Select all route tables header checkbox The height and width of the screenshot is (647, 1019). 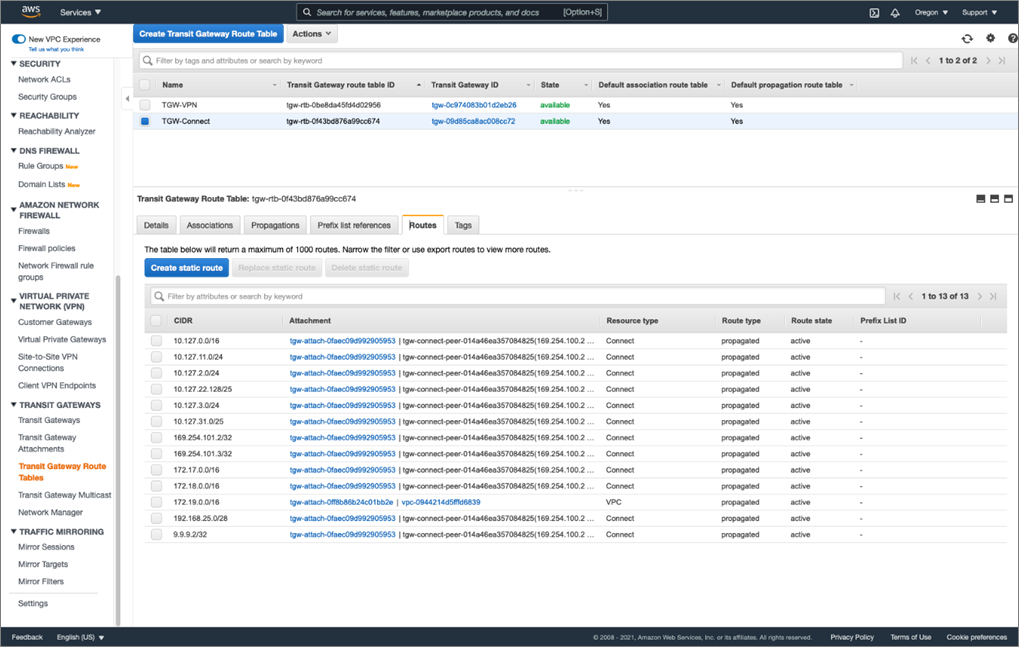144,84
